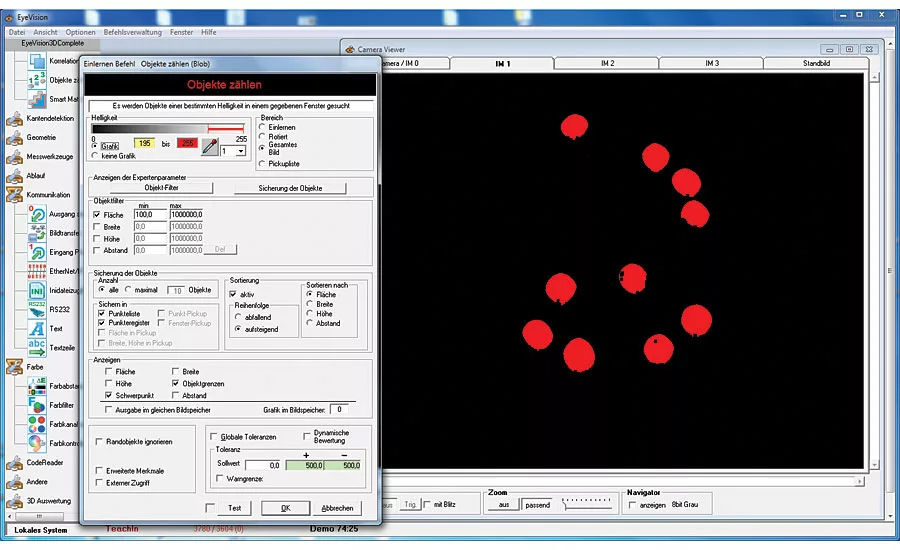Click the zoom passend button
This screenshot has height=550, width=900.
pyautogui.click(x=537, y=505)
